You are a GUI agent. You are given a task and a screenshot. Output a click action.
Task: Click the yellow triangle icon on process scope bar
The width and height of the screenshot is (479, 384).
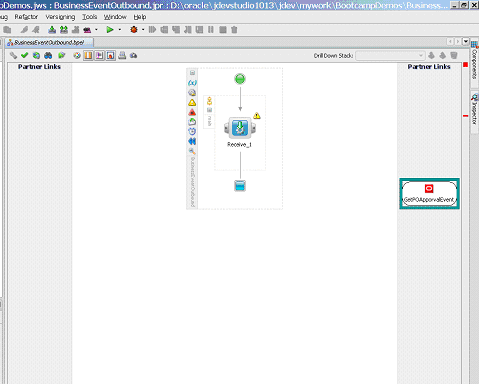point(192,102)
